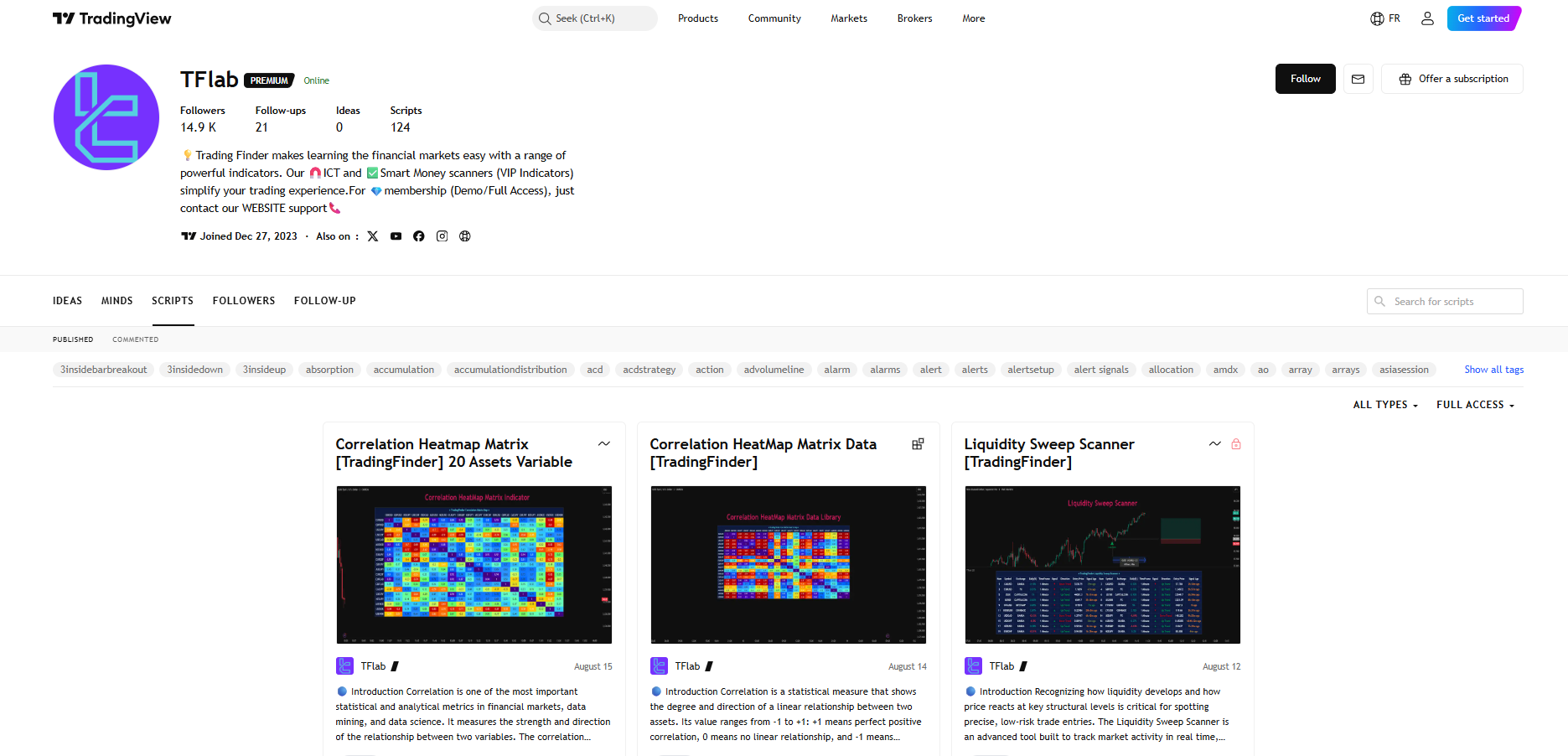Open the Markets menu
Viewport: 1568px width, 756px height.
point(849,18)
